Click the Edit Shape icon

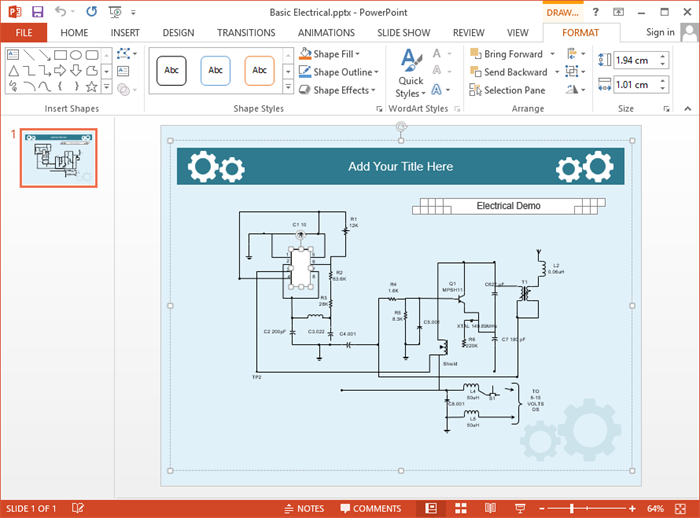124,54
